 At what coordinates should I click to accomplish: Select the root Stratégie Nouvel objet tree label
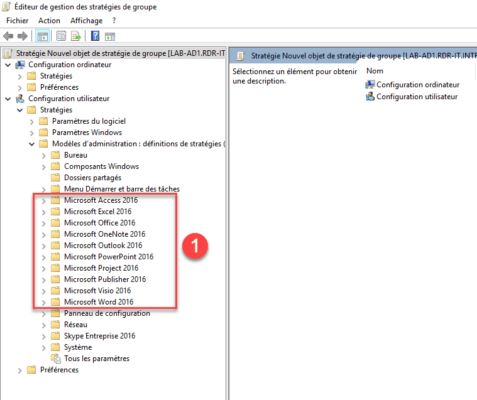click(120, 53)
